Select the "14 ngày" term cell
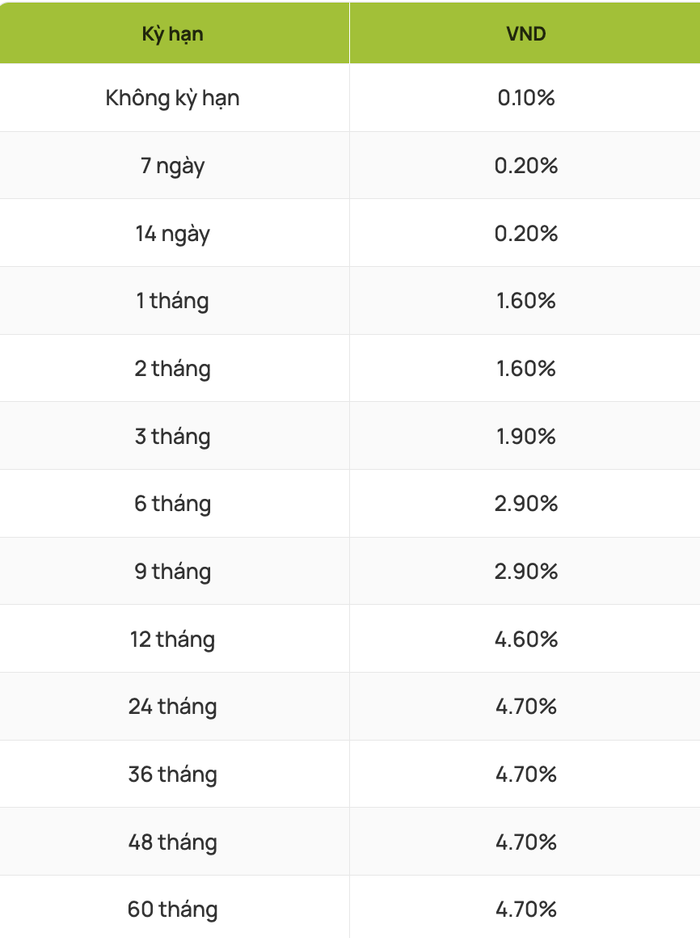The width and height of the screenshot is (700, 938). pos(172,233)
